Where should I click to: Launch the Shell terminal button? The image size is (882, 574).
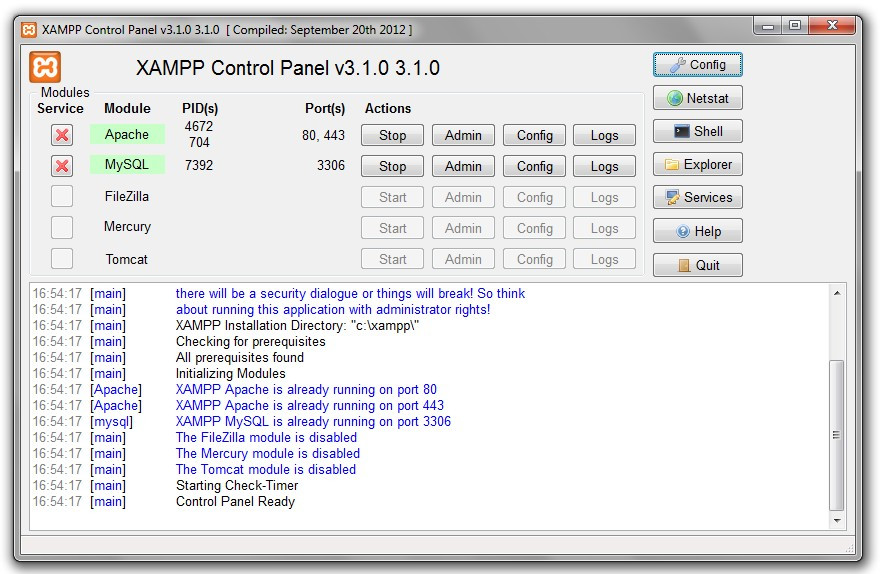(x=698, y=131)
